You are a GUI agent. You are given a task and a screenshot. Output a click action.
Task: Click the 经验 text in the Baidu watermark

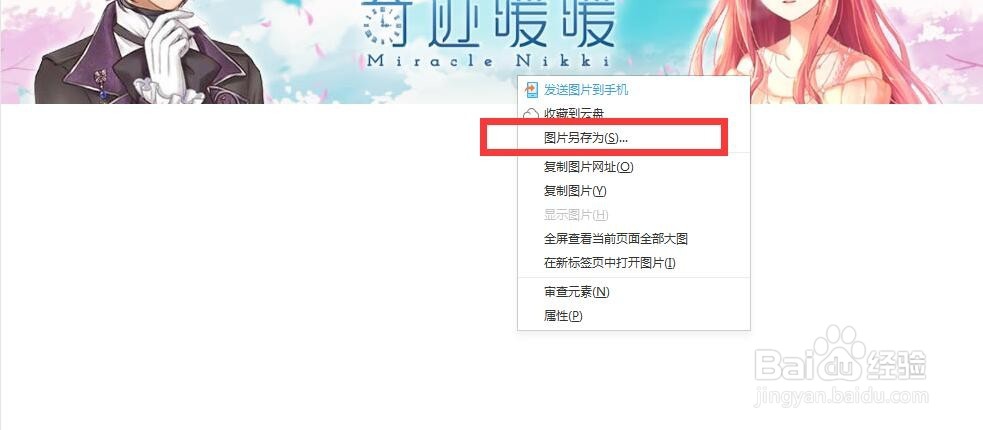[x=896, y=365]
